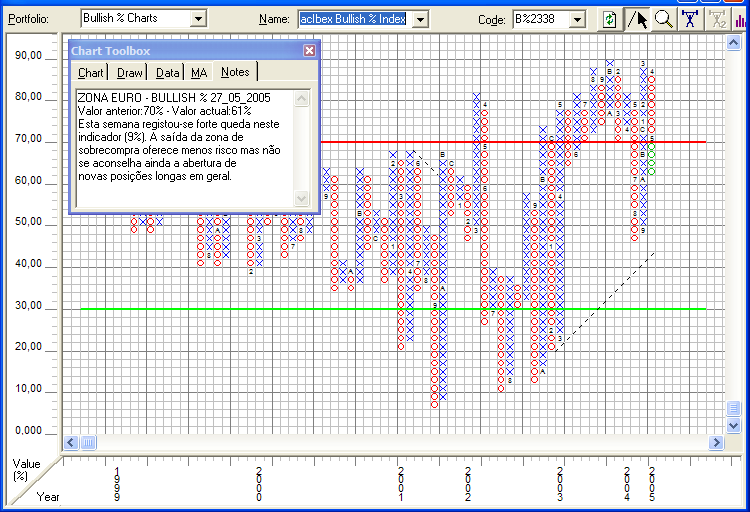The image size is (750, 512).
Task: Expand the Name dropdown list
Action: click(420, 20)
